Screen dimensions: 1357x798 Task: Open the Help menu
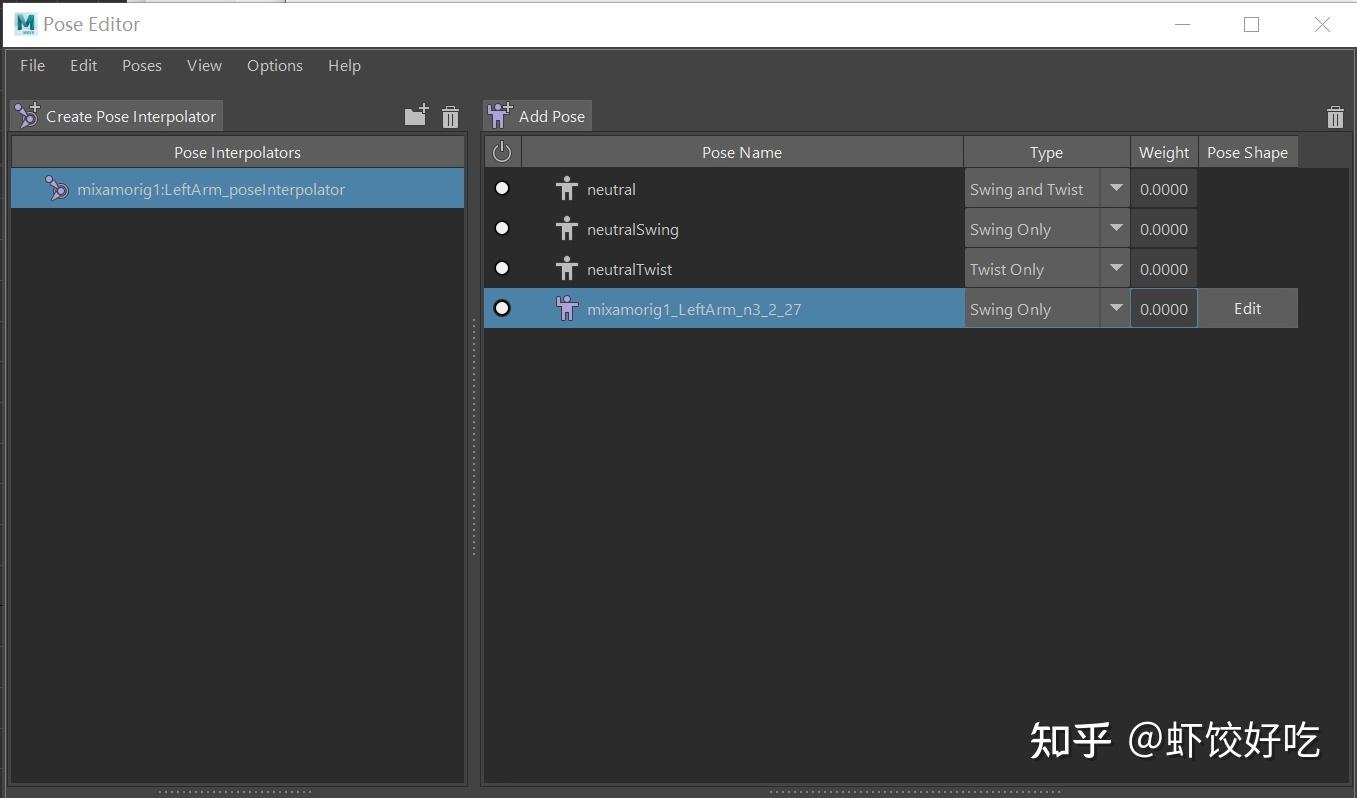344,65
